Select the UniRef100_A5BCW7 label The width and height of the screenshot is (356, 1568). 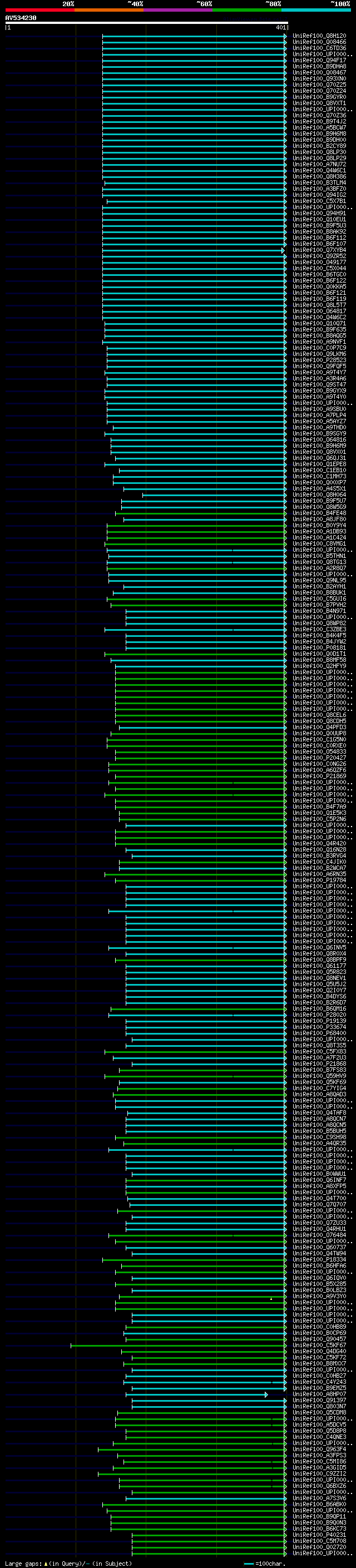[x=319, y=127]
